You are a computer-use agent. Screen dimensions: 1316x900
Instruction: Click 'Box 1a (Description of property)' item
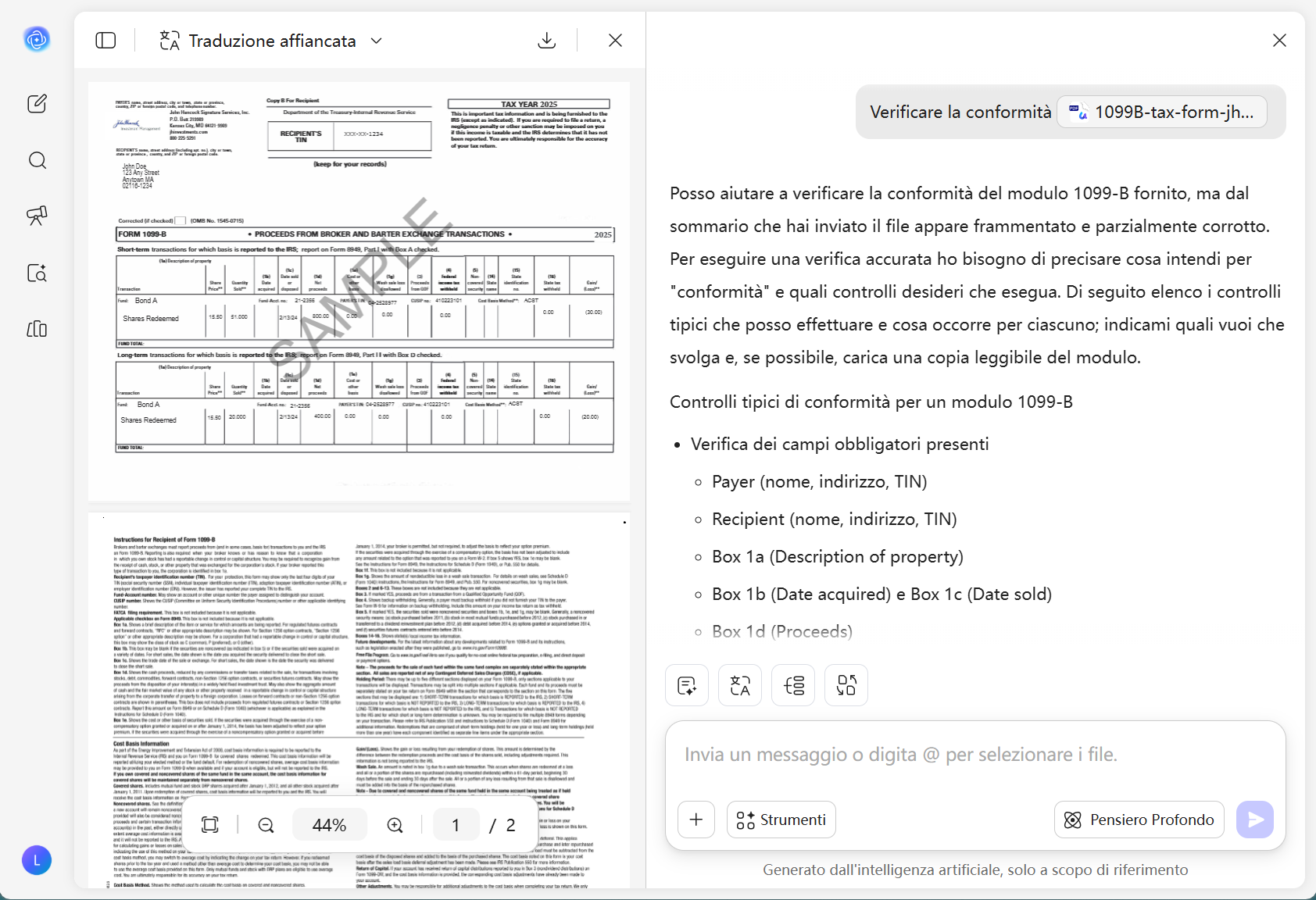click(x=837, y=556)
